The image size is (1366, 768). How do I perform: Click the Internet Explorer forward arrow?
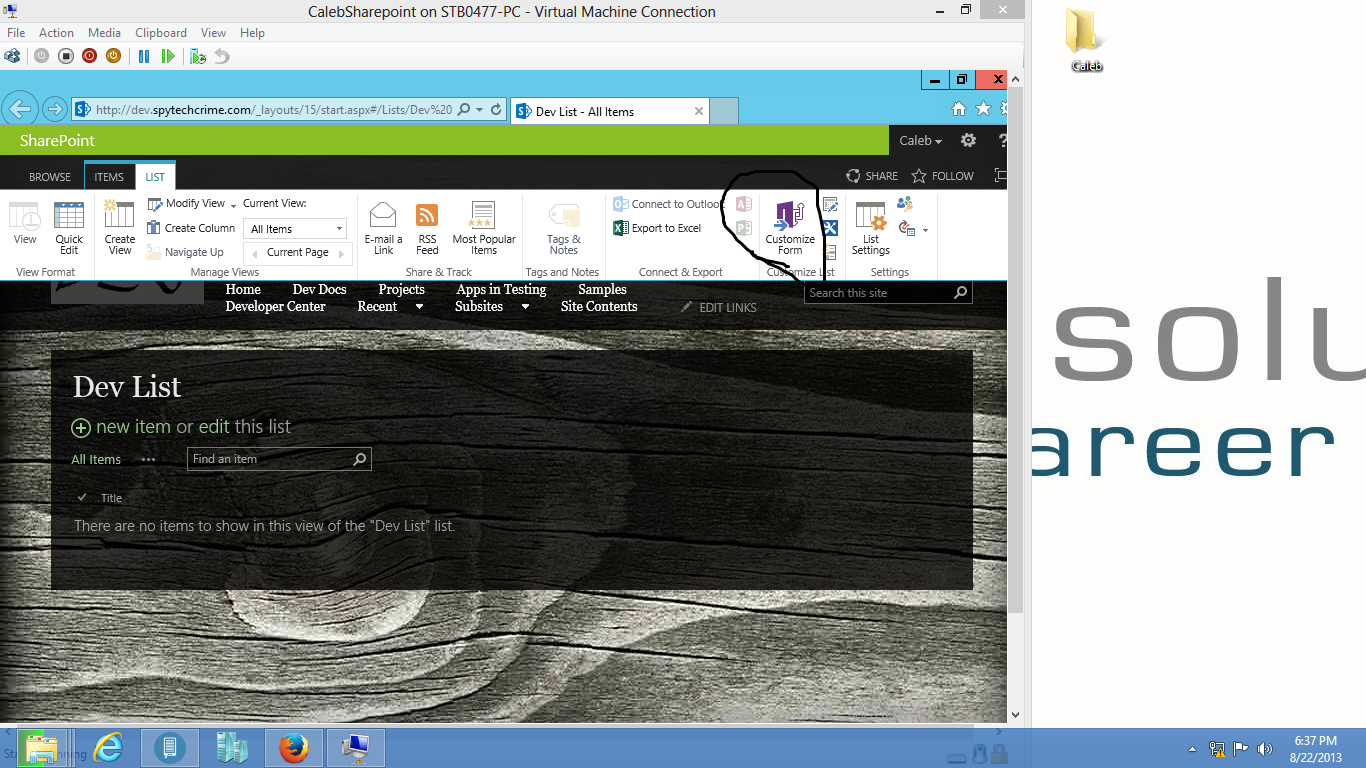(x=55, y=110)
